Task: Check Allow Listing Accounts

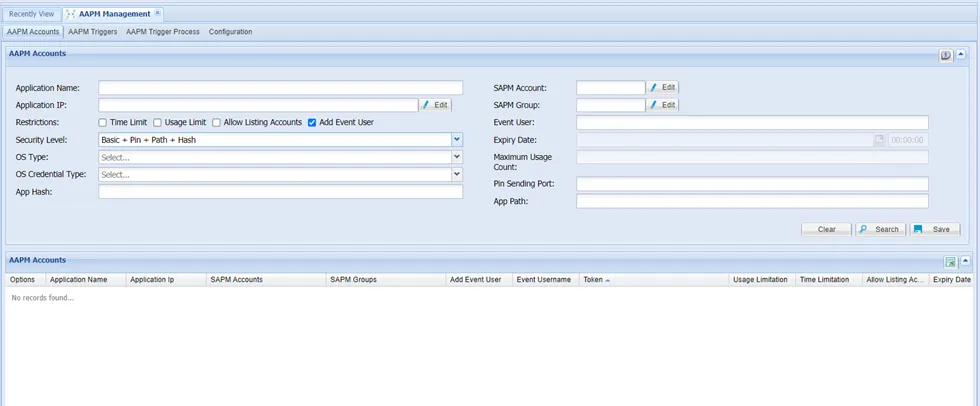Action: [x=216, y=122]
